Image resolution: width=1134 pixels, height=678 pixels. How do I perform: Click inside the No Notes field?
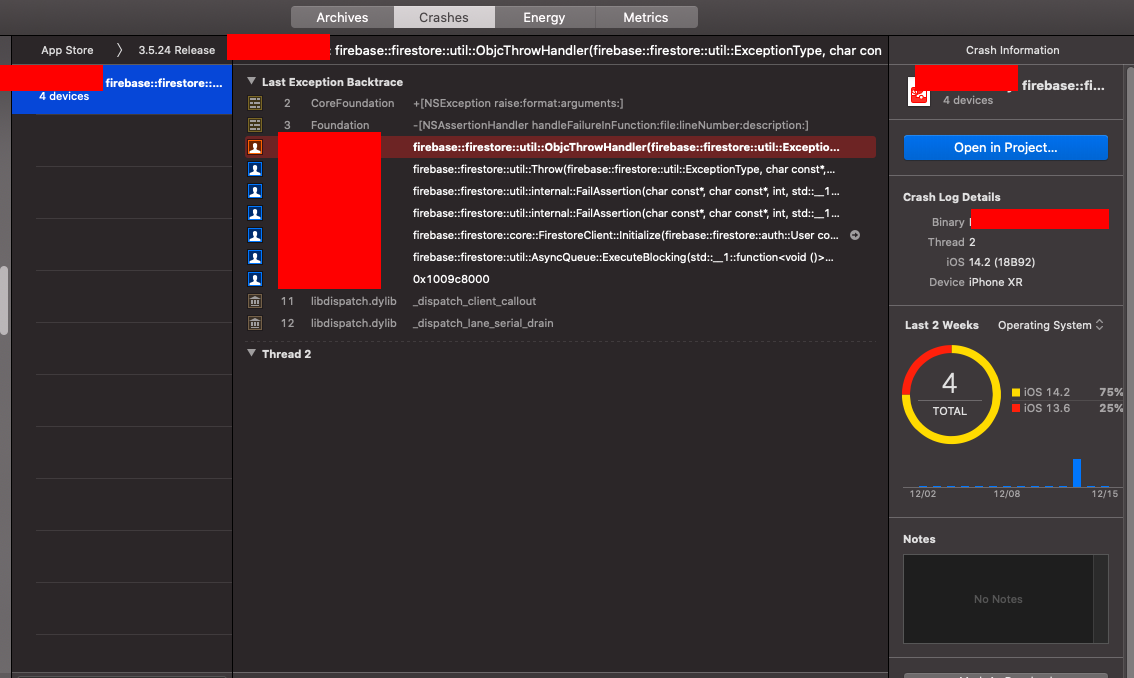pyautogui.click(x=997, y=599)
